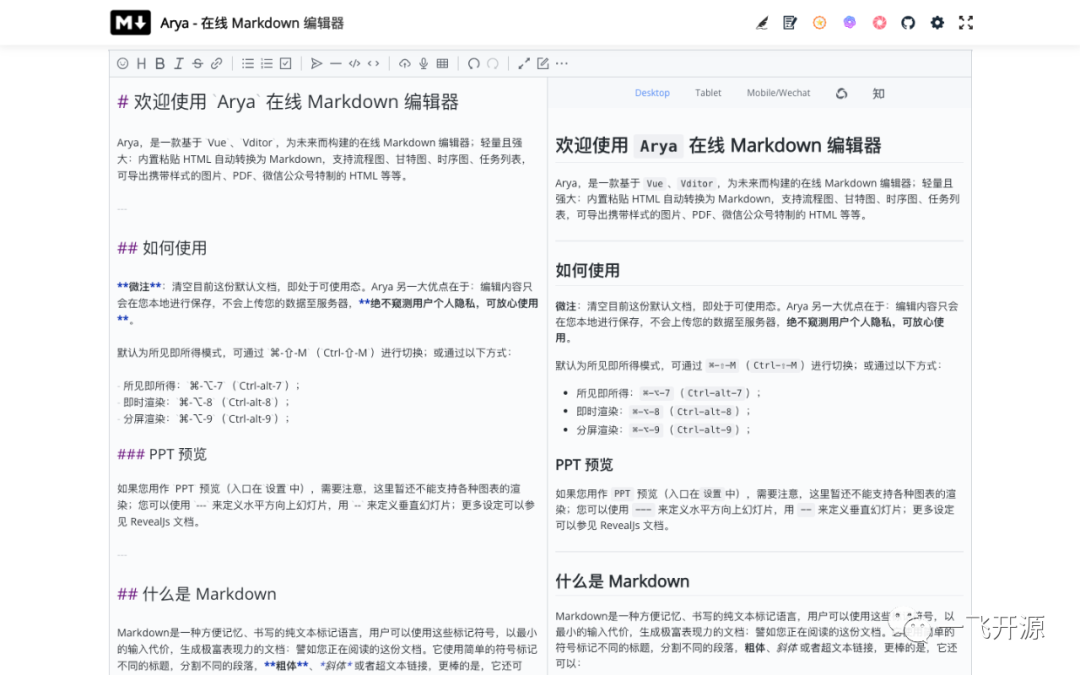Insert a hyperlink from the toolbar
The image size is (1080, 675).
[216, 63]
